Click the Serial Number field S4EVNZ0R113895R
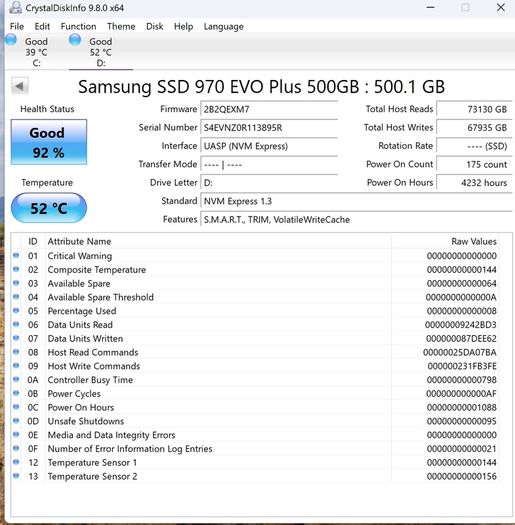515x525 pixels. [269, 128]
